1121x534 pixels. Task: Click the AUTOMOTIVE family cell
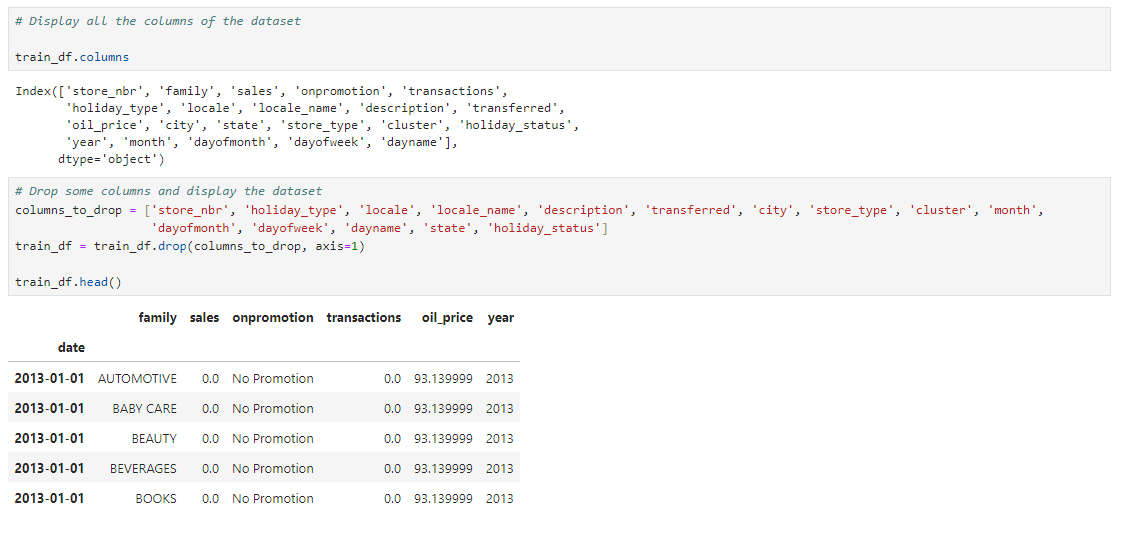click(137, 378)
